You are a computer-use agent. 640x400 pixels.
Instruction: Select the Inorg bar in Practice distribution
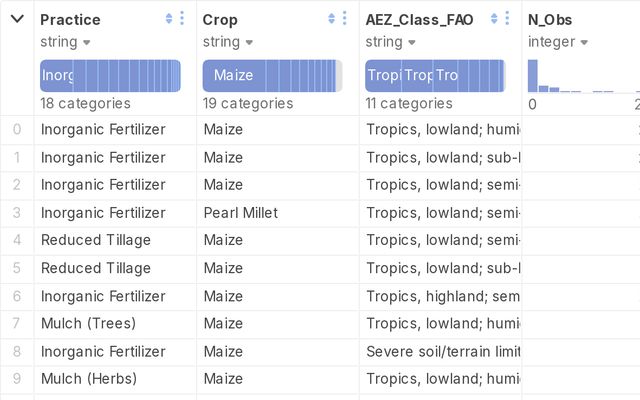[x=57, y=76]
